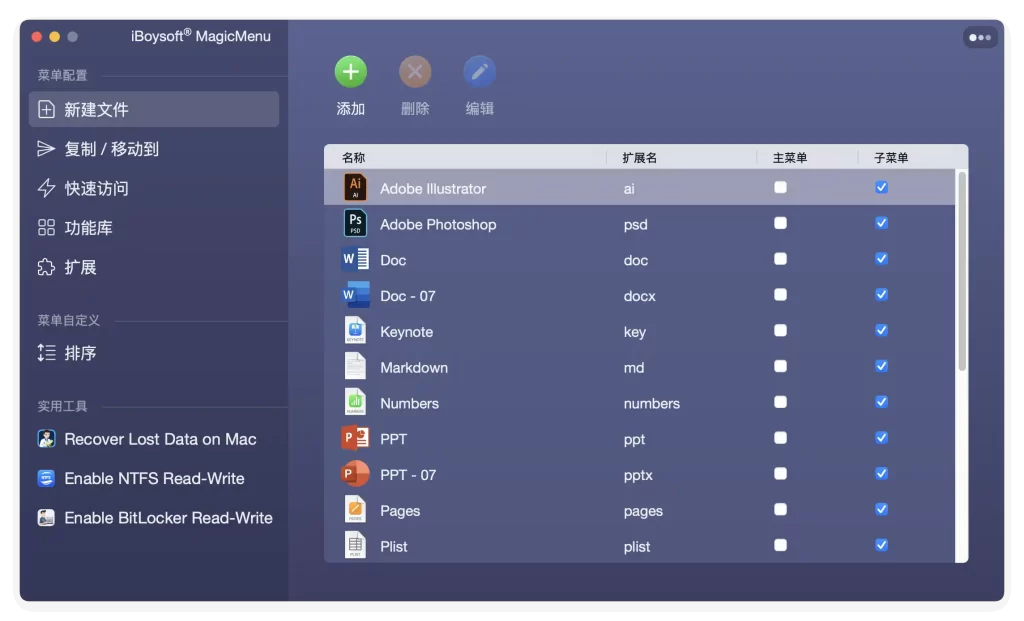Click the Recover Lost Data on Mac icon
The width and height of the screenshot is (1024, 621).
point(46,439)
